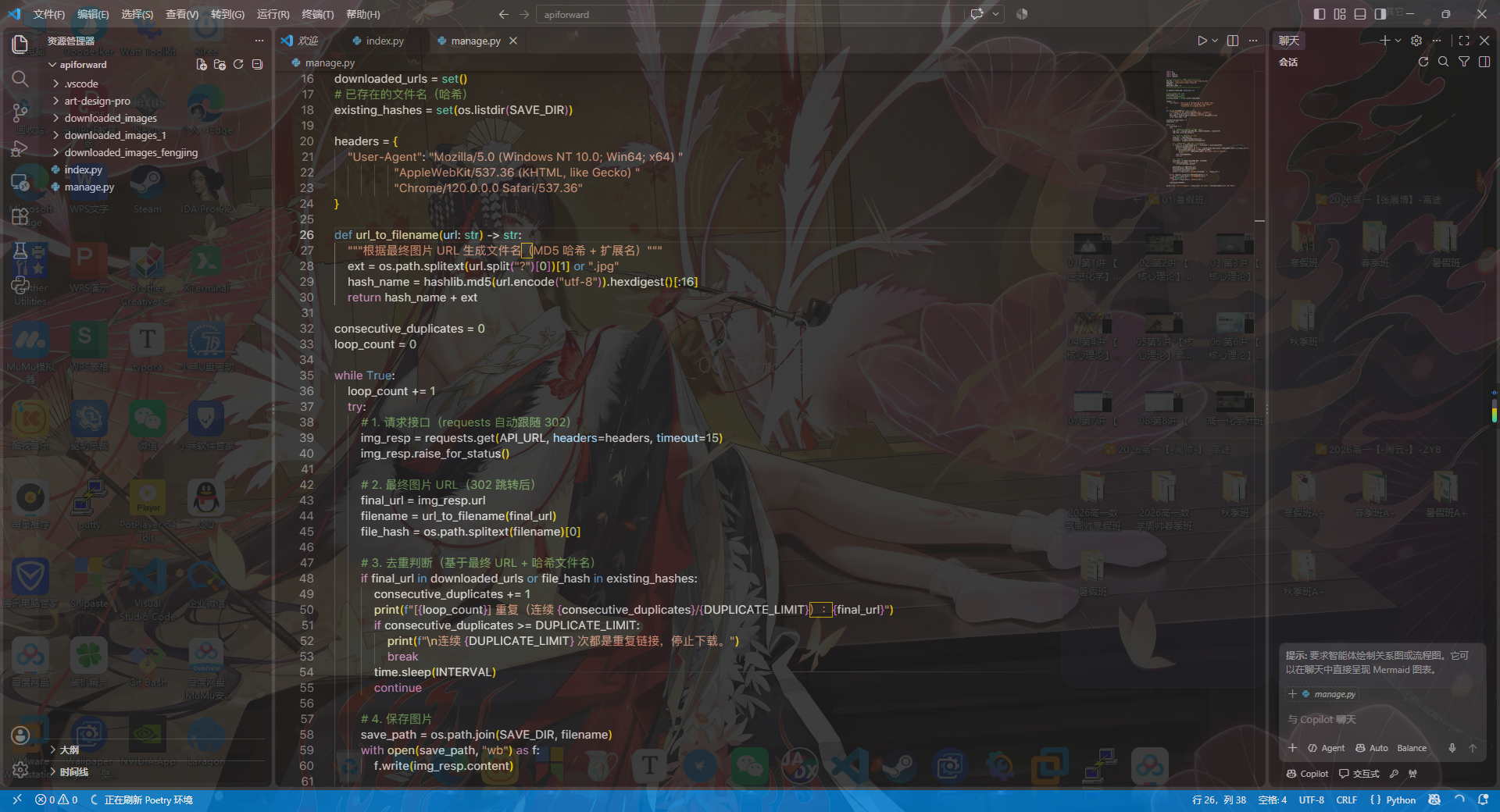Viewport: 1500px width, 812px height.
Task: Open the Source Control view
Action: tap(20, 113)
